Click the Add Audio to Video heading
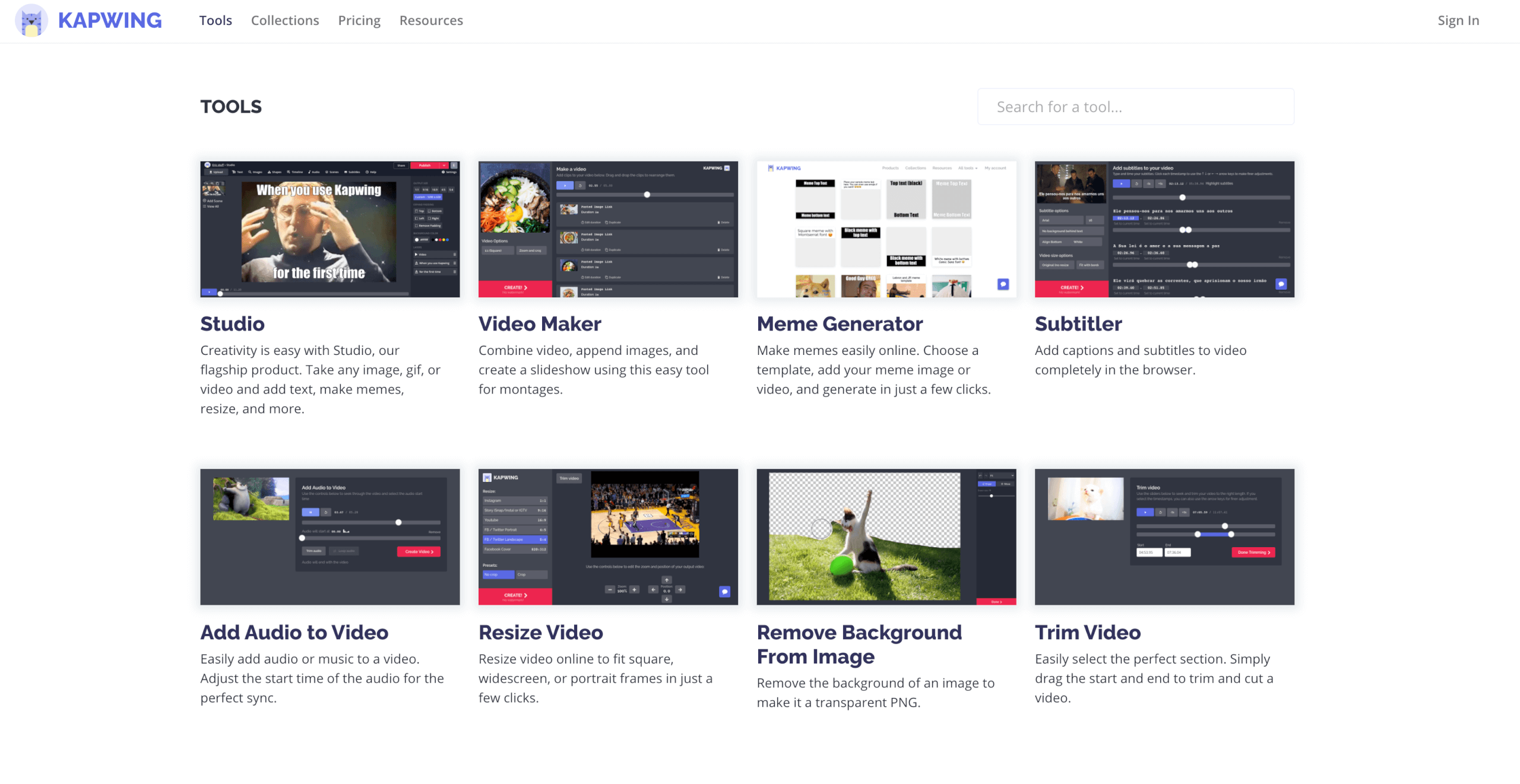Viewport: 1520px width, 784px height. (x=294, y=633)
